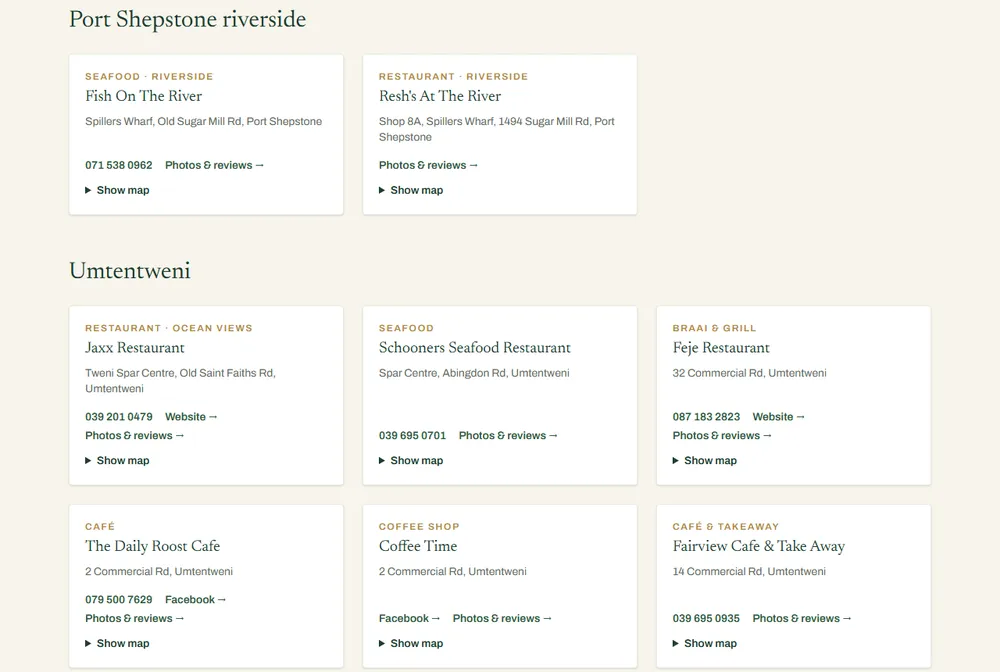
Task: Call Fish On The River at 071 538 0962
Action: [119, 165]
